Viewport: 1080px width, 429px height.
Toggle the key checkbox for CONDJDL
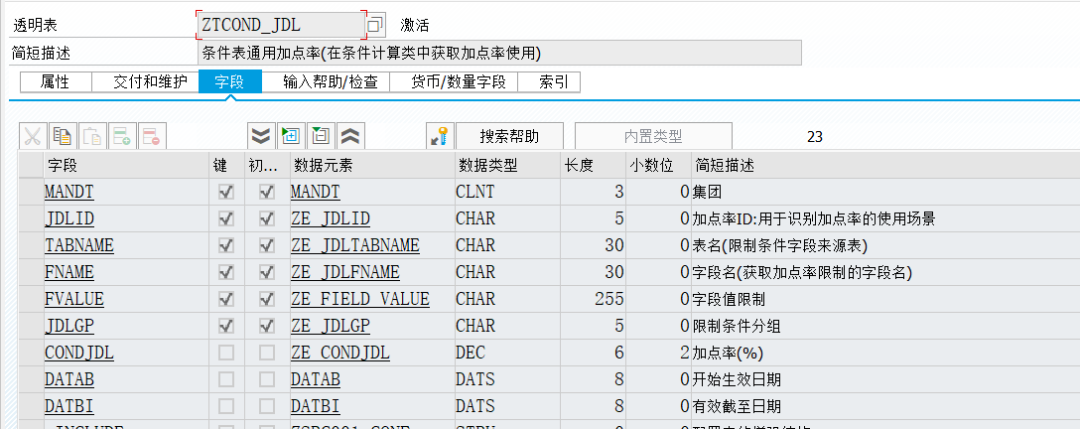click(x=225, y=353)
